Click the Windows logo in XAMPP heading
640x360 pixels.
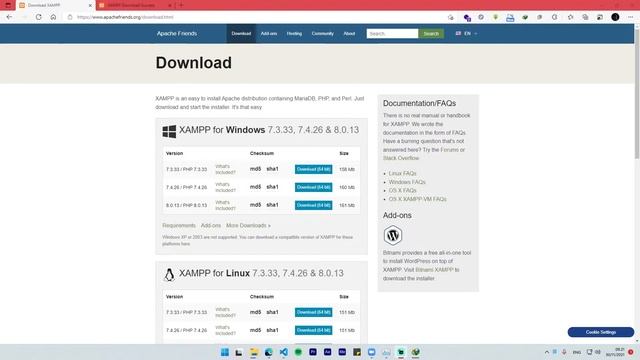[169, 131]
